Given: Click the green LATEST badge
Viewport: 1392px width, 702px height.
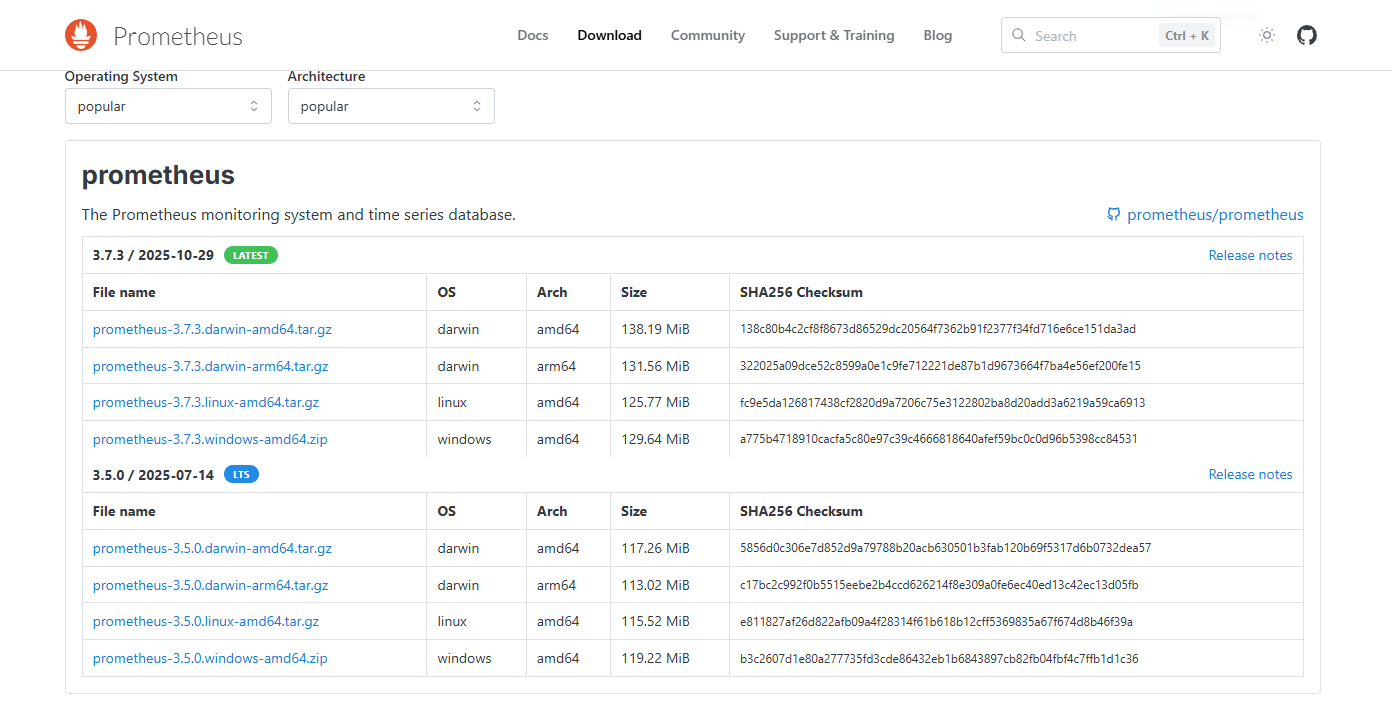Looking at the screenshot, I should (251, 255).
